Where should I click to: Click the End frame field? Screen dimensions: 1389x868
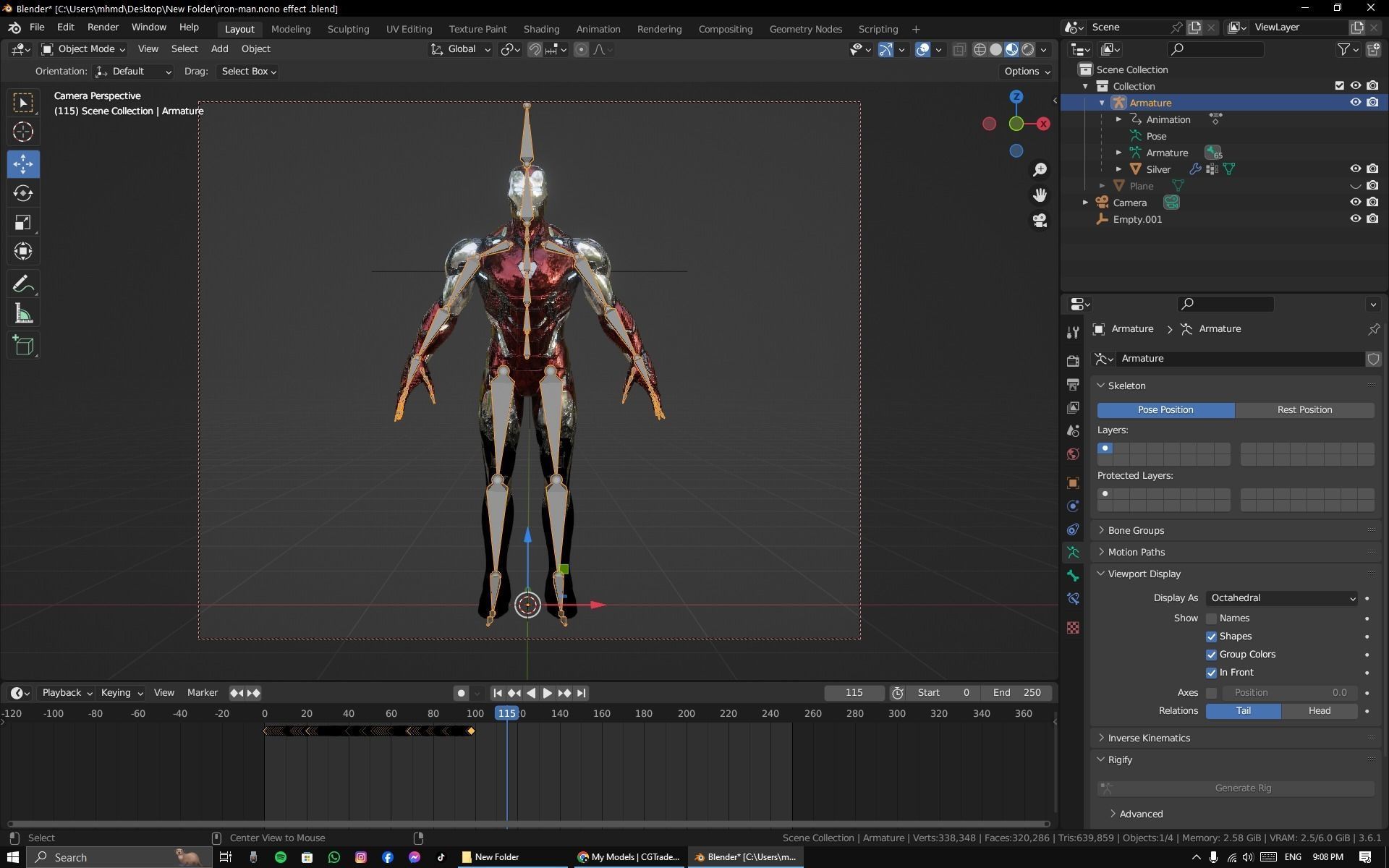tap(1016, 693)
